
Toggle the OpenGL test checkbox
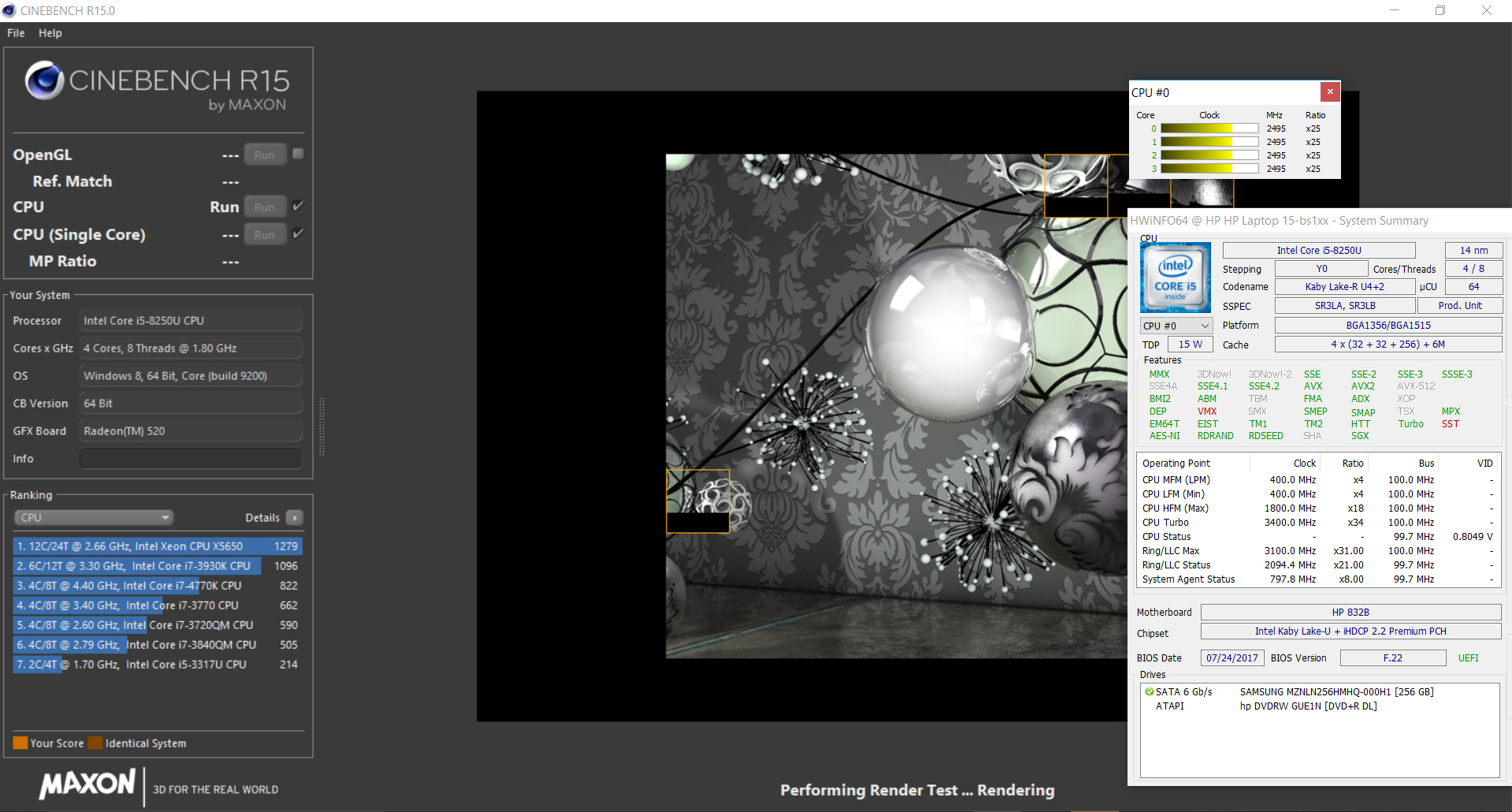pos(298,154)
